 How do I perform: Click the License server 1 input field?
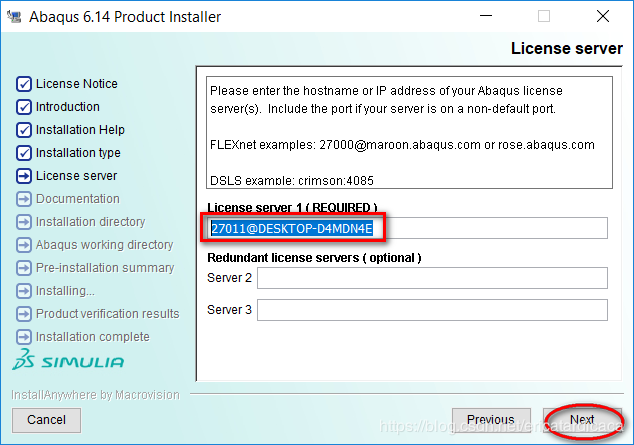[x=407, y=228]
